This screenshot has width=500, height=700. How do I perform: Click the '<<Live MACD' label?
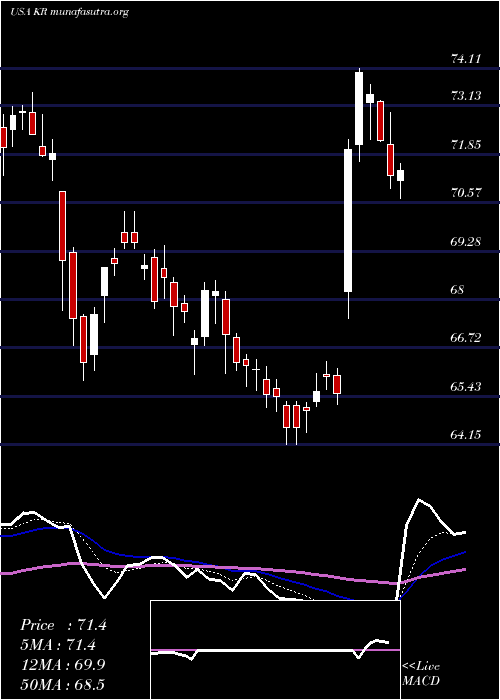click(x=421, y=674)
